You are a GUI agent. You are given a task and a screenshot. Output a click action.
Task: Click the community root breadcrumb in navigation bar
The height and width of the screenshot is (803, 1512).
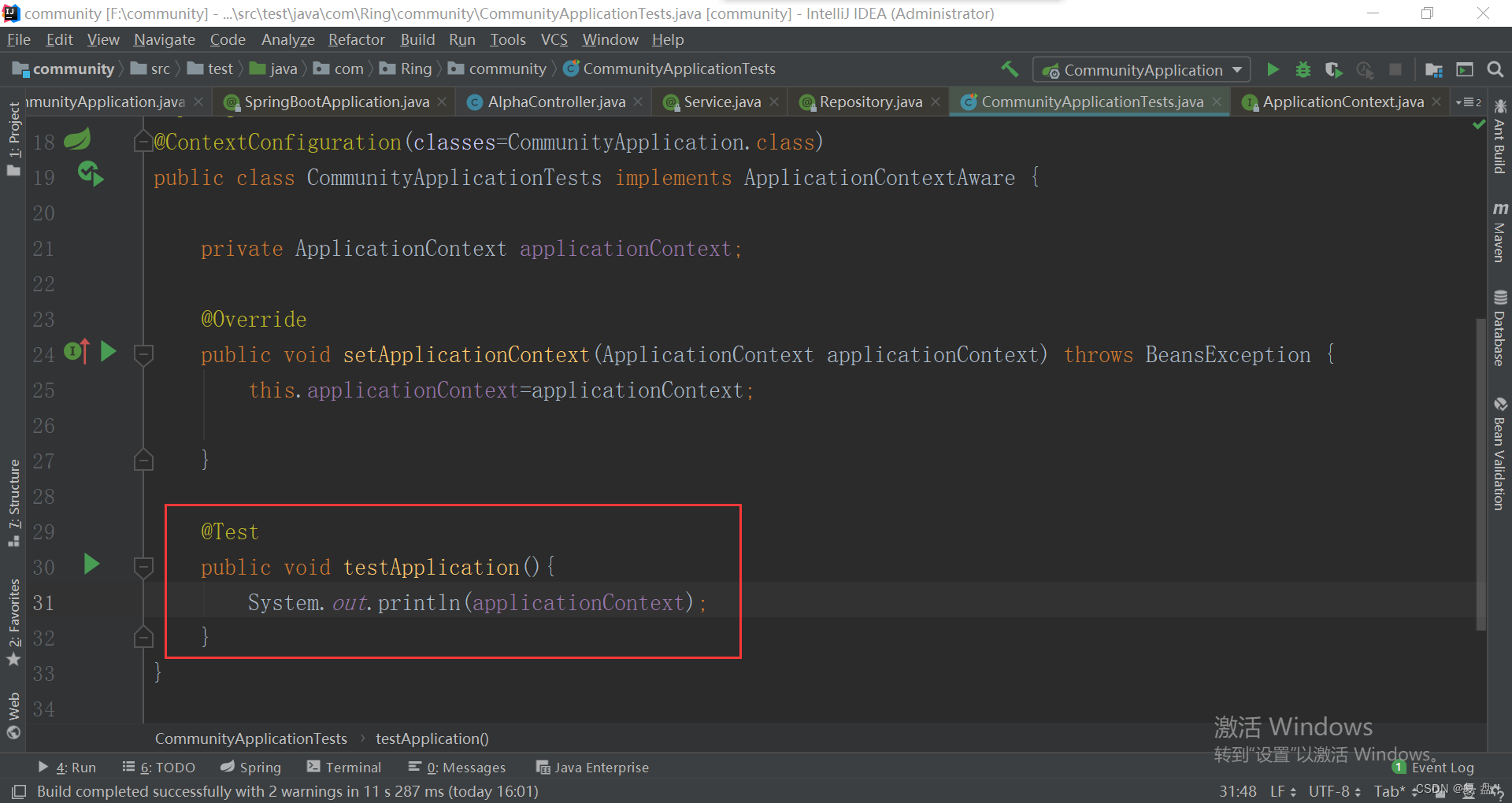65,69
